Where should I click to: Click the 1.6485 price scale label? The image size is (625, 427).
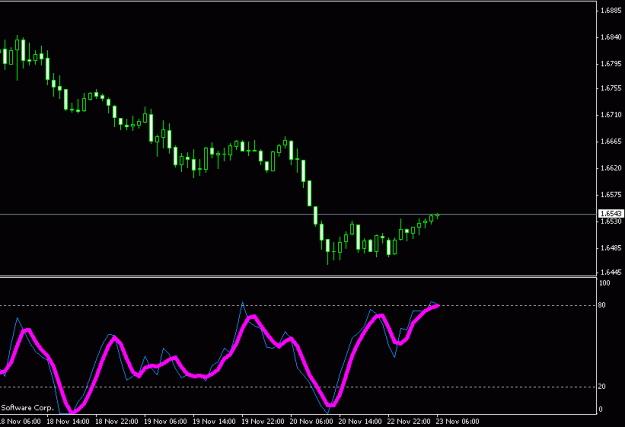(611, 248)
